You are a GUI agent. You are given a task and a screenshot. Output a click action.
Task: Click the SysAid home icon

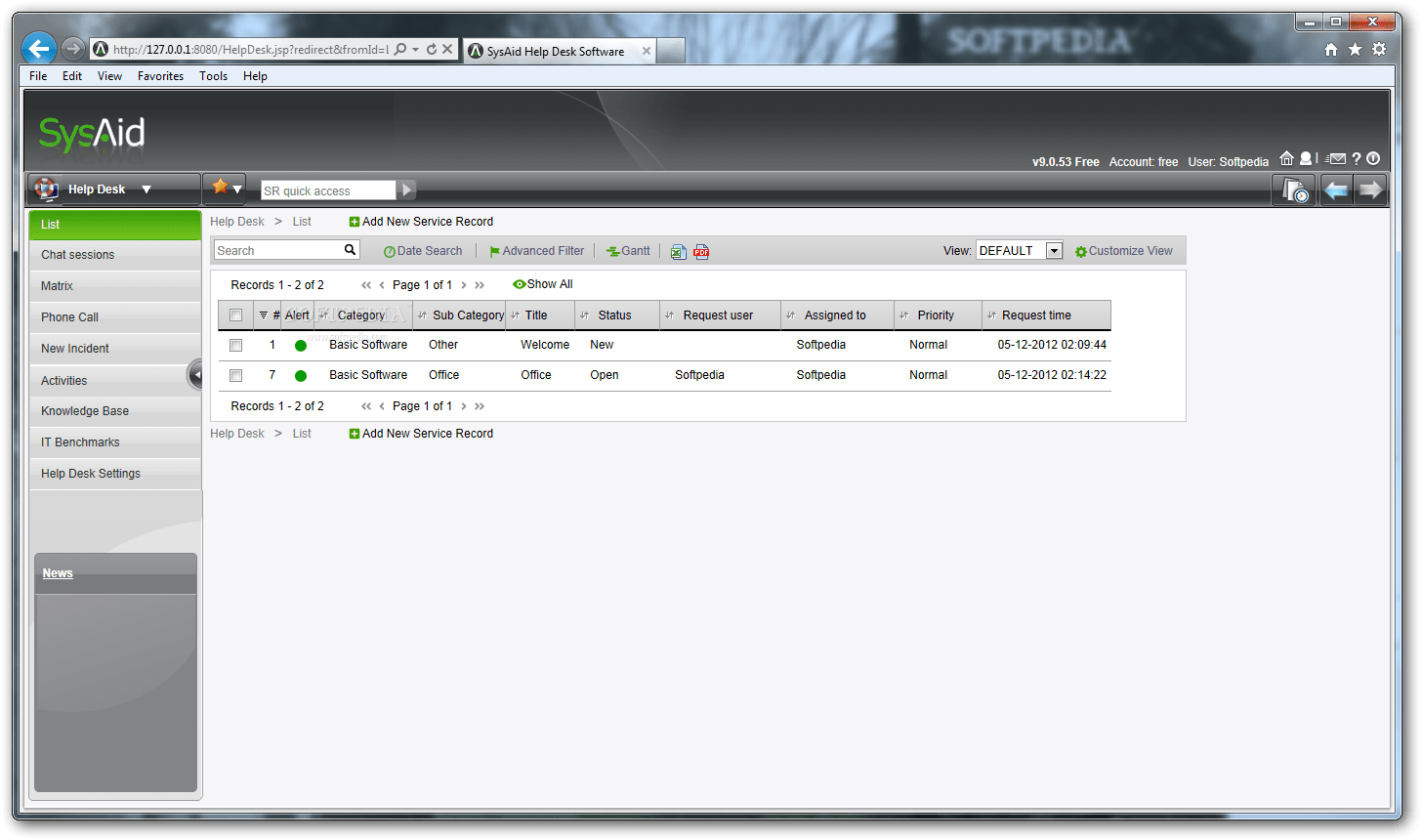pyautogui.click(x=1287, y=157)
